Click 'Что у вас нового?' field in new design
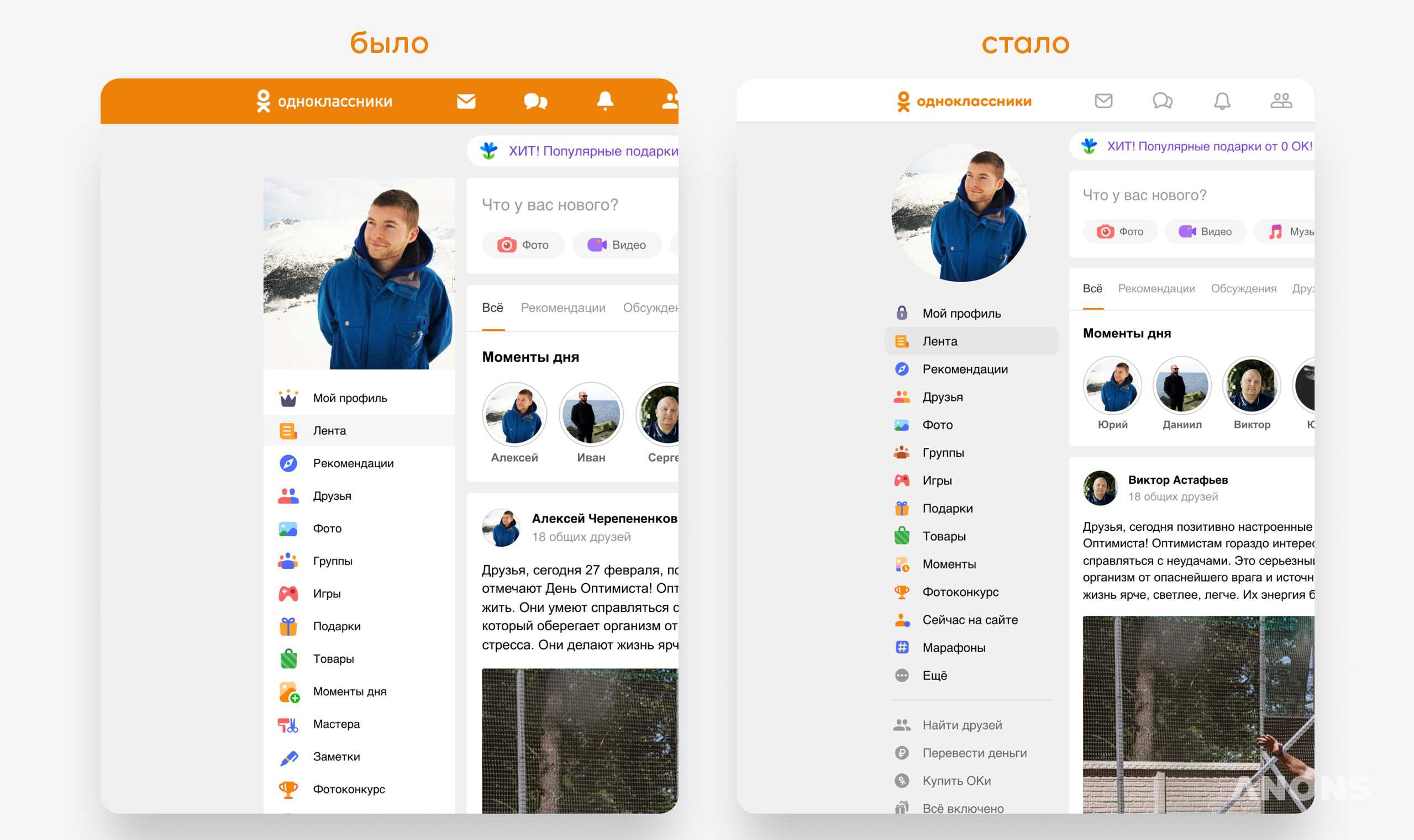This screenshot has width=1414, height=840. click(x=1144, y=196)
